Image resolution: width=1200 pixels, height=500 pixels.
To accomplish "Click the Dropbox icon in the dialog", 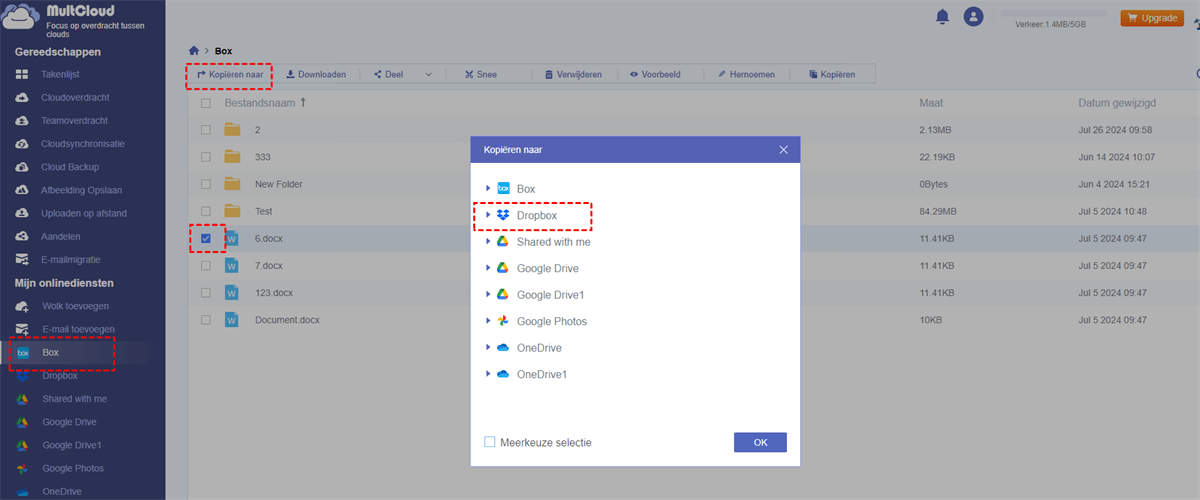I will point(504,215).
